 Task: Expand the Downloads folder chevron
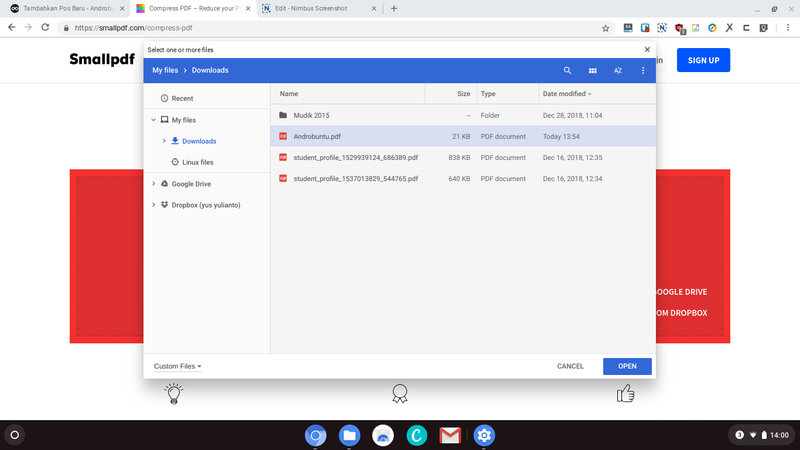click(x=164, y=141)
